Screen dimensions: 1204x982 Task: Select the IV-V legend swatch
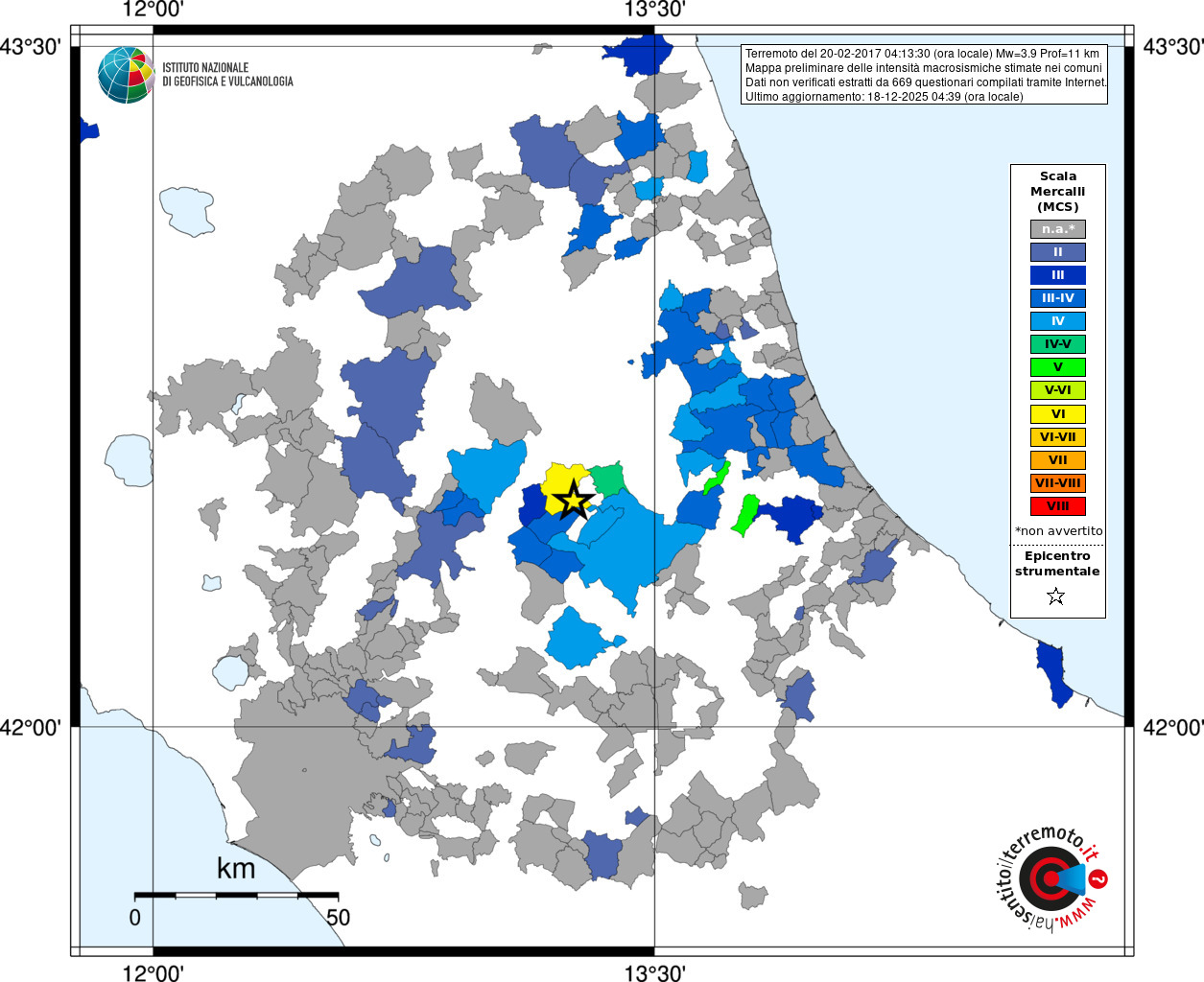1058,344
